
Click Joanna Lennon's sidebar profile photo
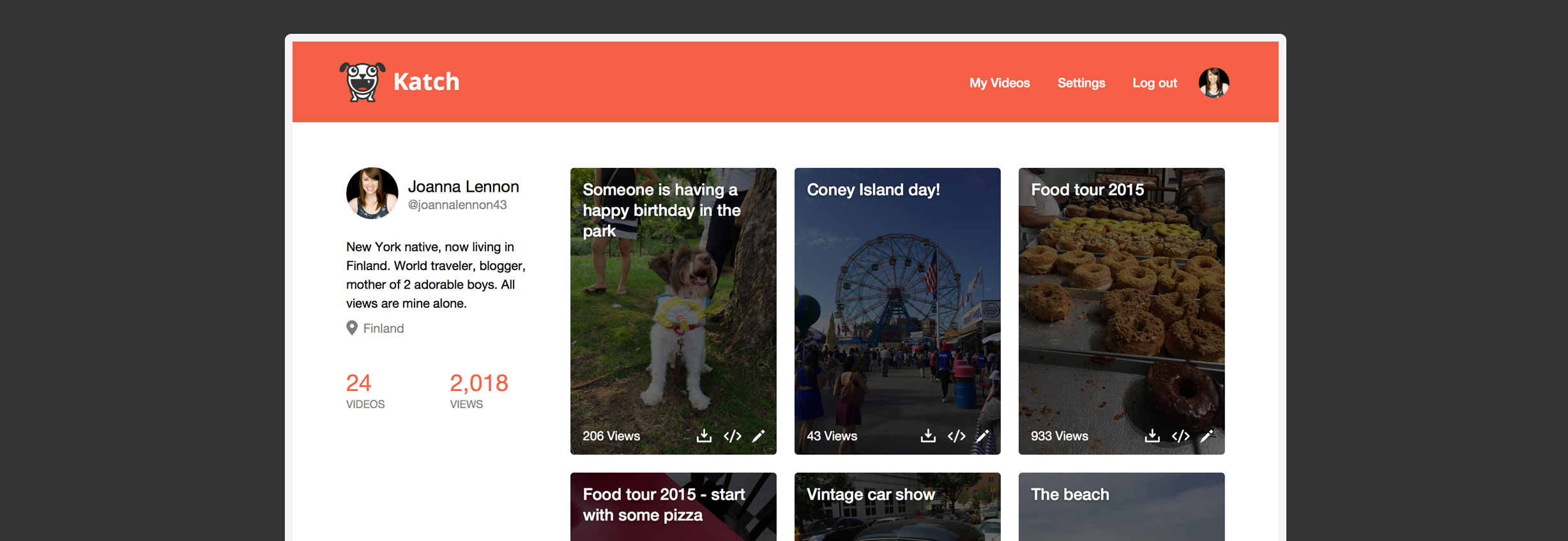372,194
